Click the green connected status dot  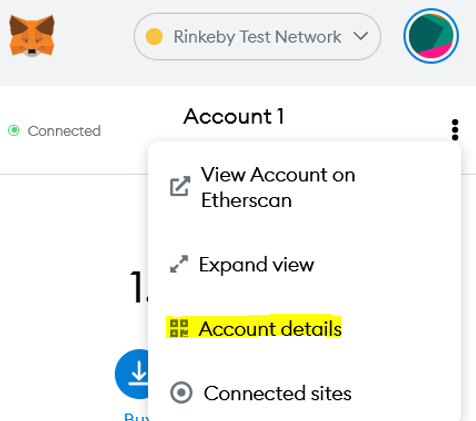14,130
